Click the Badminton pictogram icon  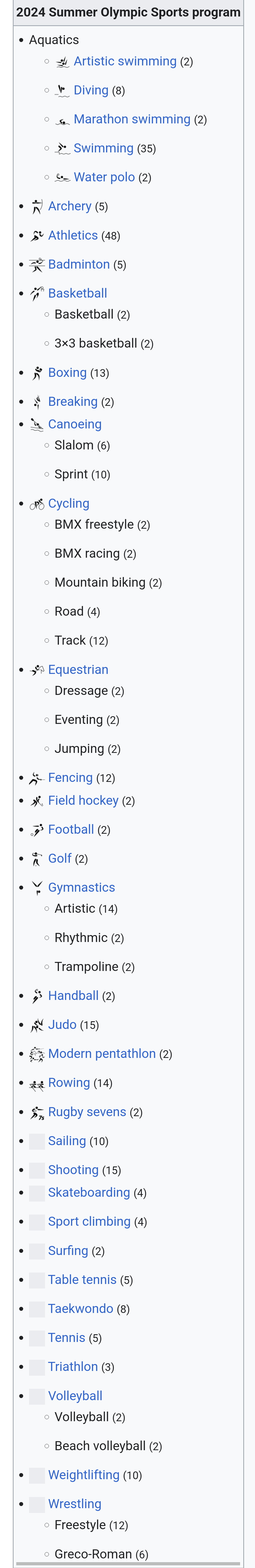point(37,265)
